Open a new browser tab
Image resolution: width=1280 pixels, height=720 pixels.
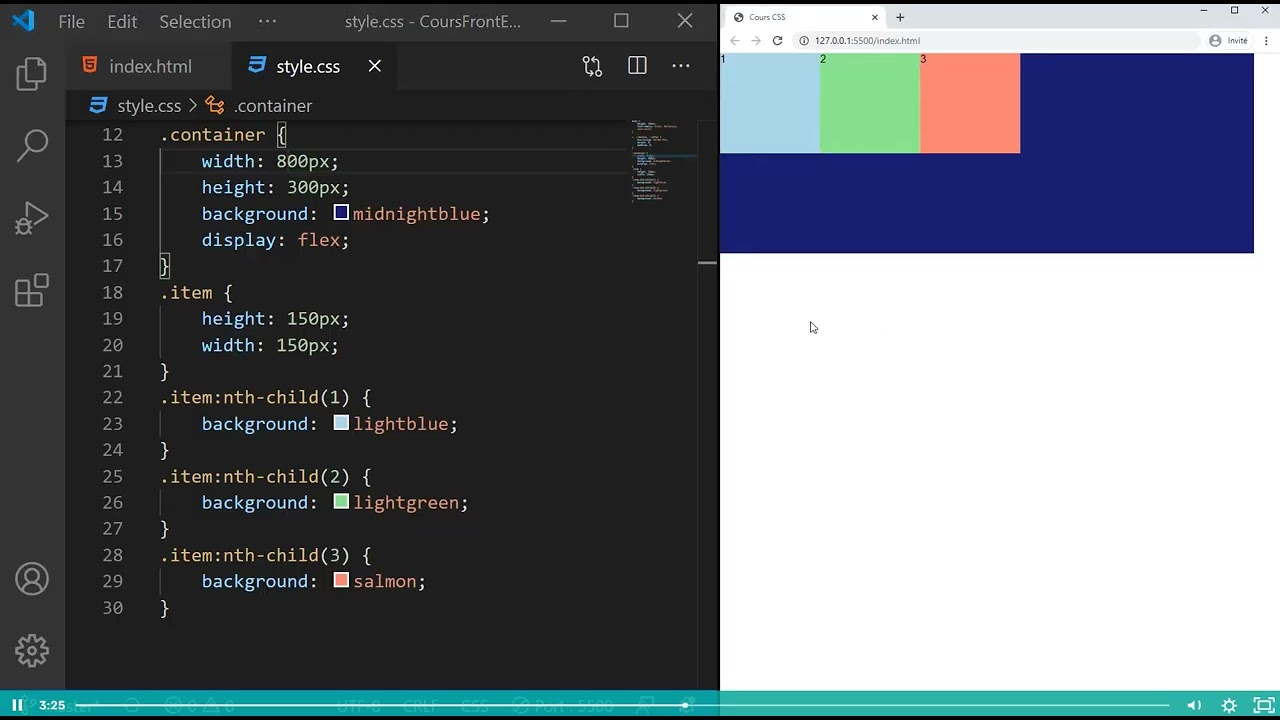point(900,17)
